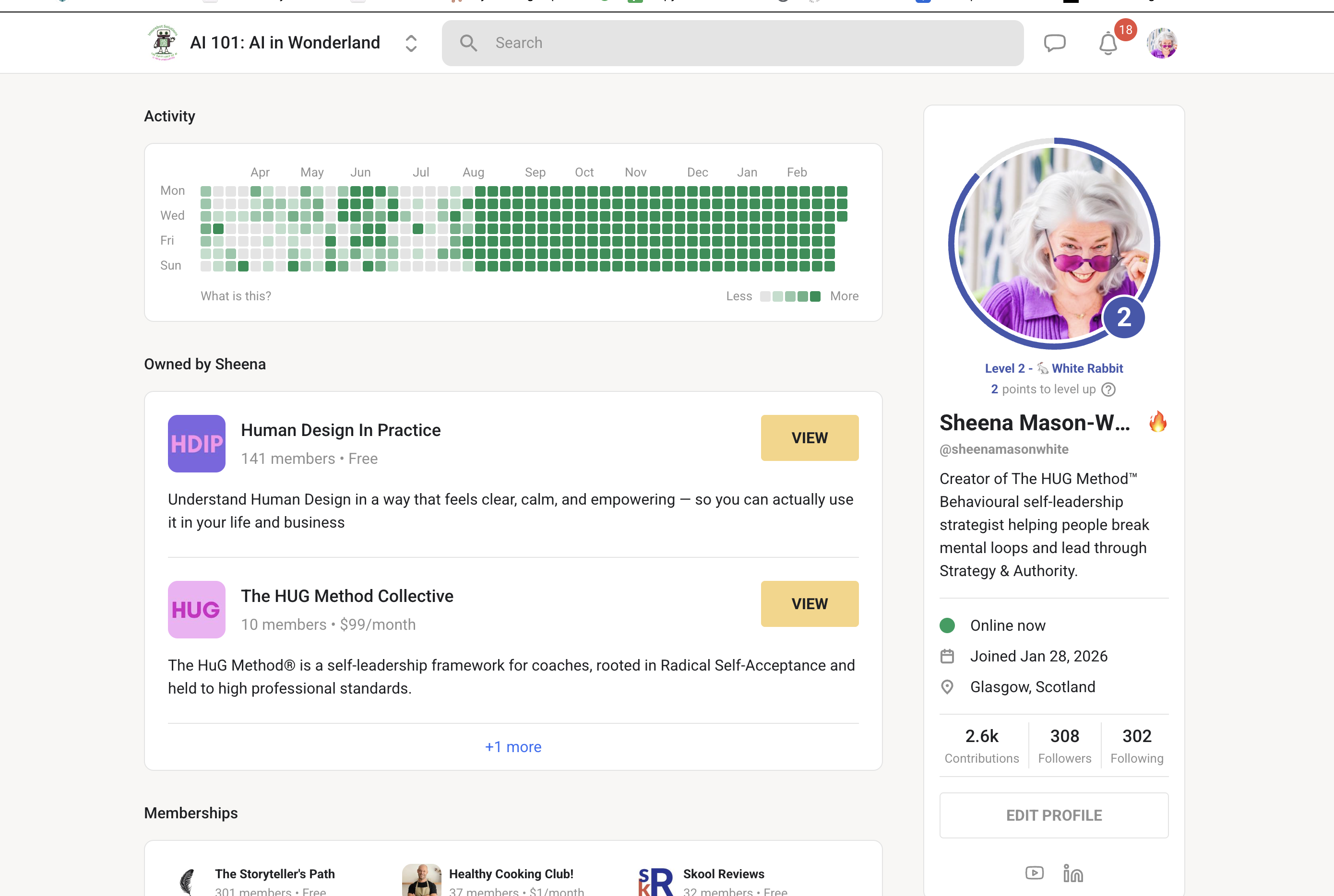Click the What is this? link

236,296
